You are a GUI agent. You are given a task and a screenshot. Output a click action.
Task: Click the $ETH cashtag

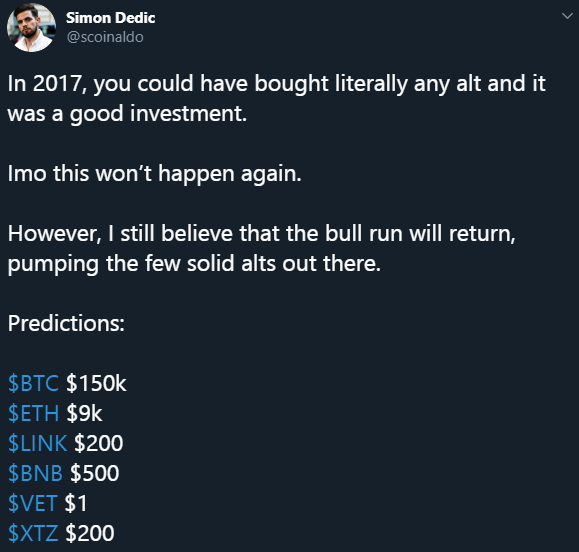click(x=33, y=413)
